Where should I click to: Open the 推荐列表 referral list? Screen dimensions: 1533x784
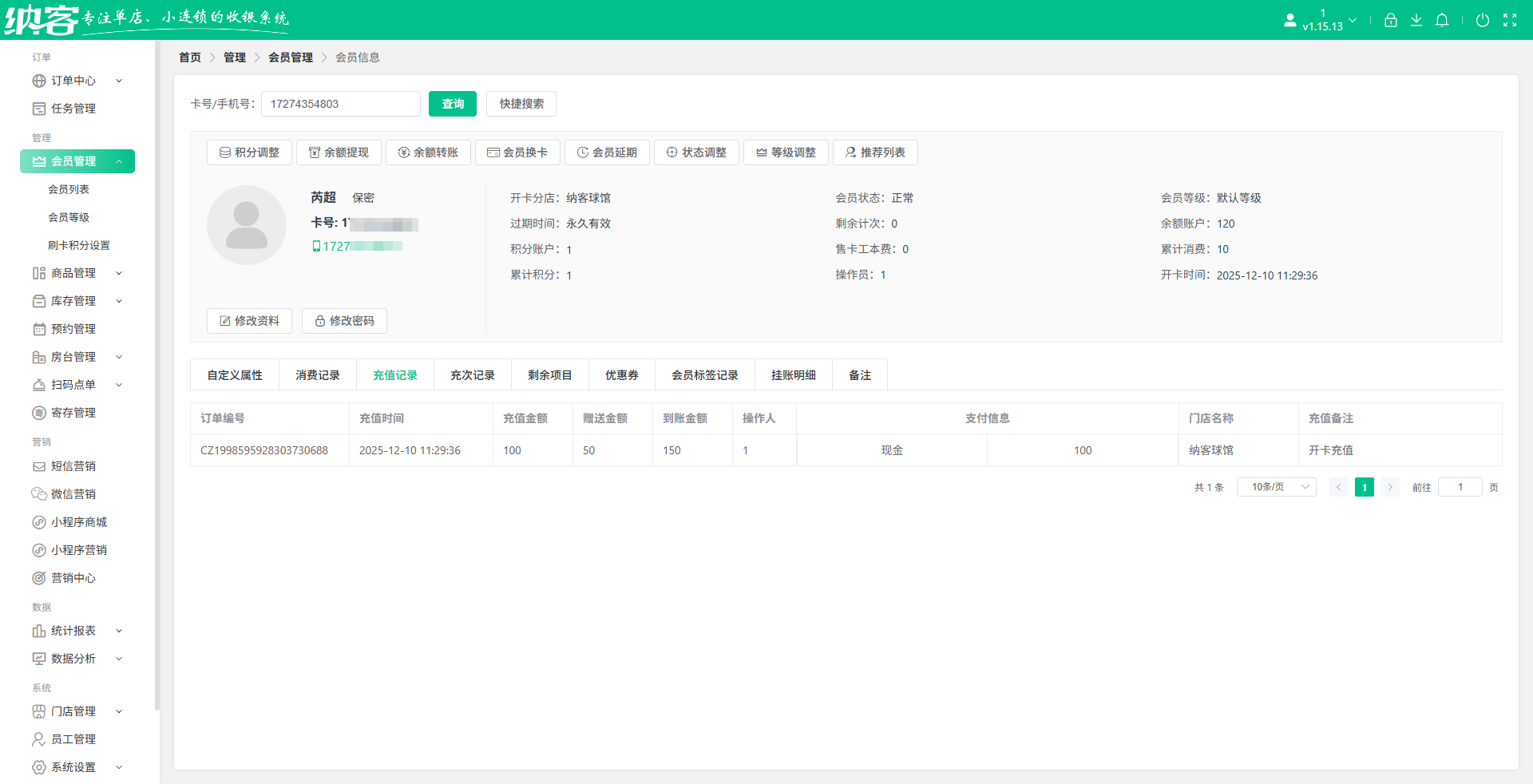[875, 152]
